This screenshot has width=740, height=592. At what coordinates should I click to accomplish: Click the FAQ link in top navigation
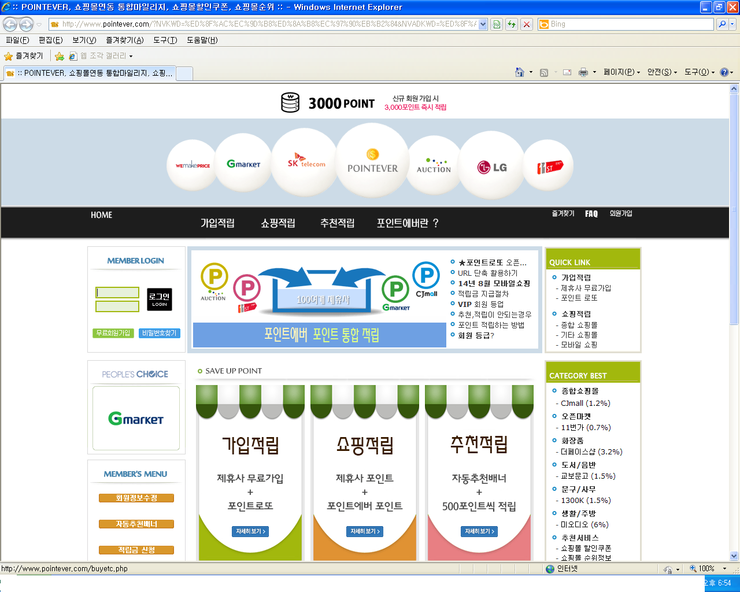click(x=591, y=214)
